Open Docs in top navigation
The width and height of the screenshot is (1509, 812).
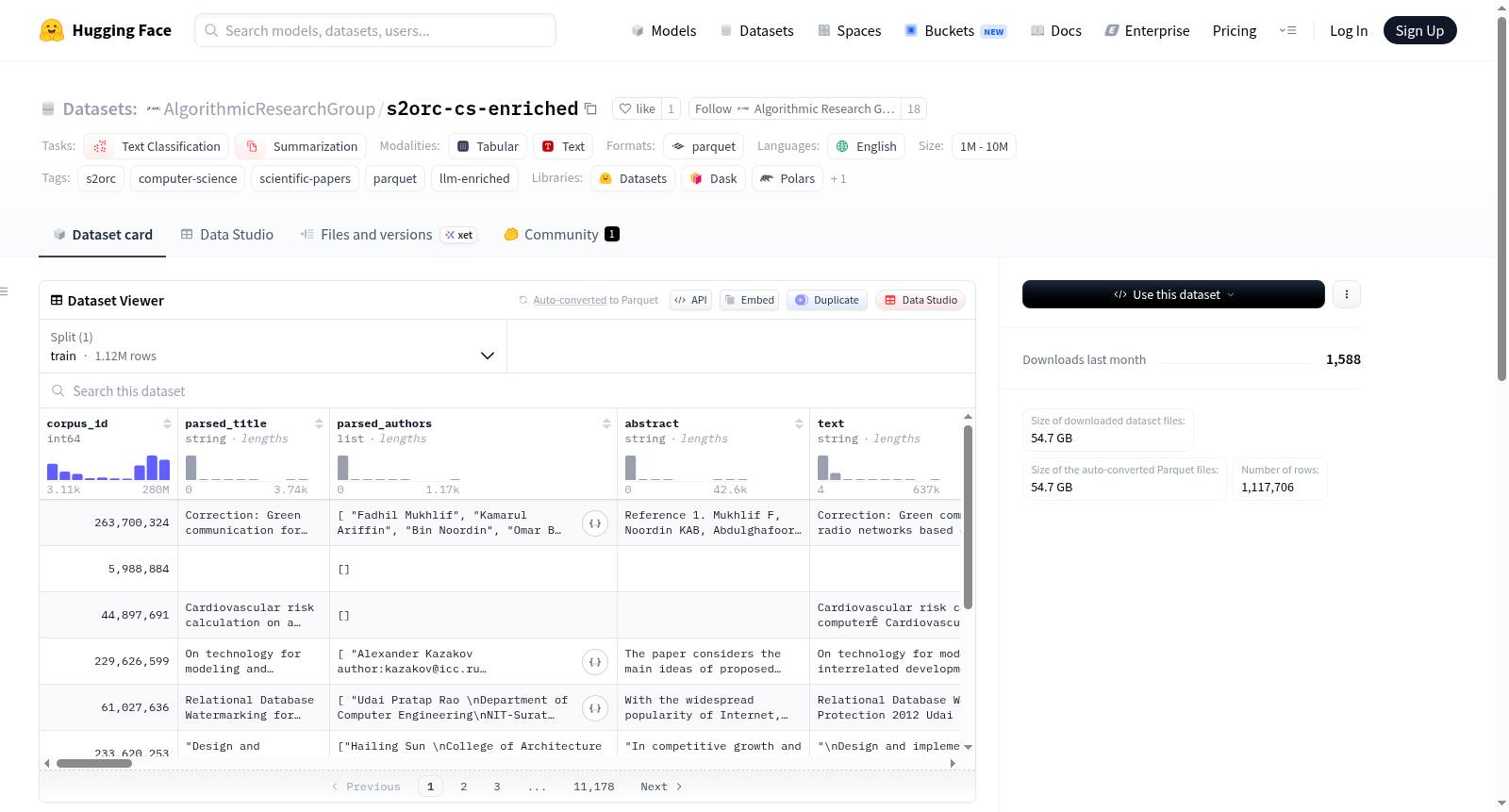click(x=1056, y=30)
